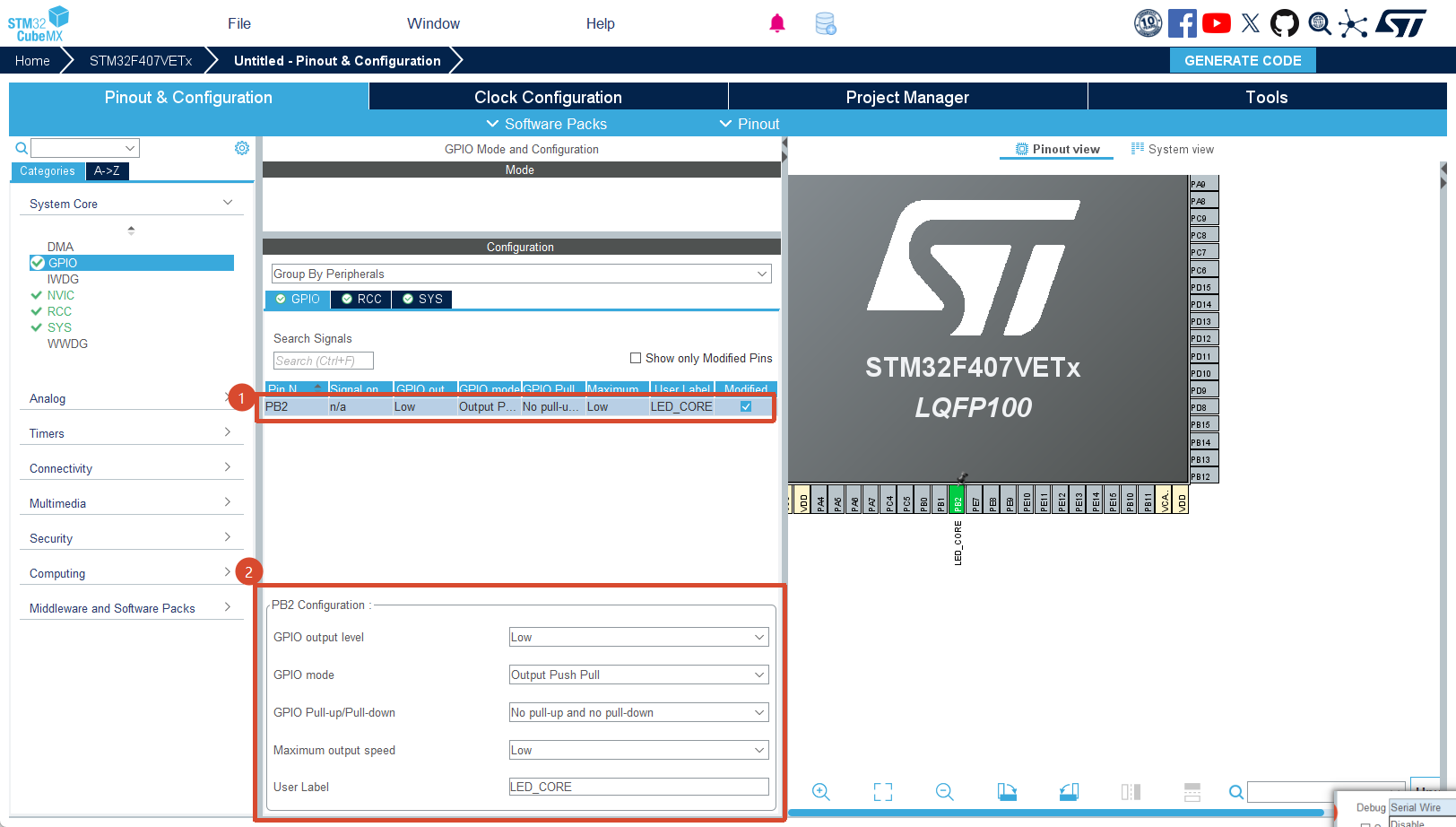Viewport: 1456px width, 827px height.
Task: Open the GPIO output level dropdown
Action: [639, 638]
